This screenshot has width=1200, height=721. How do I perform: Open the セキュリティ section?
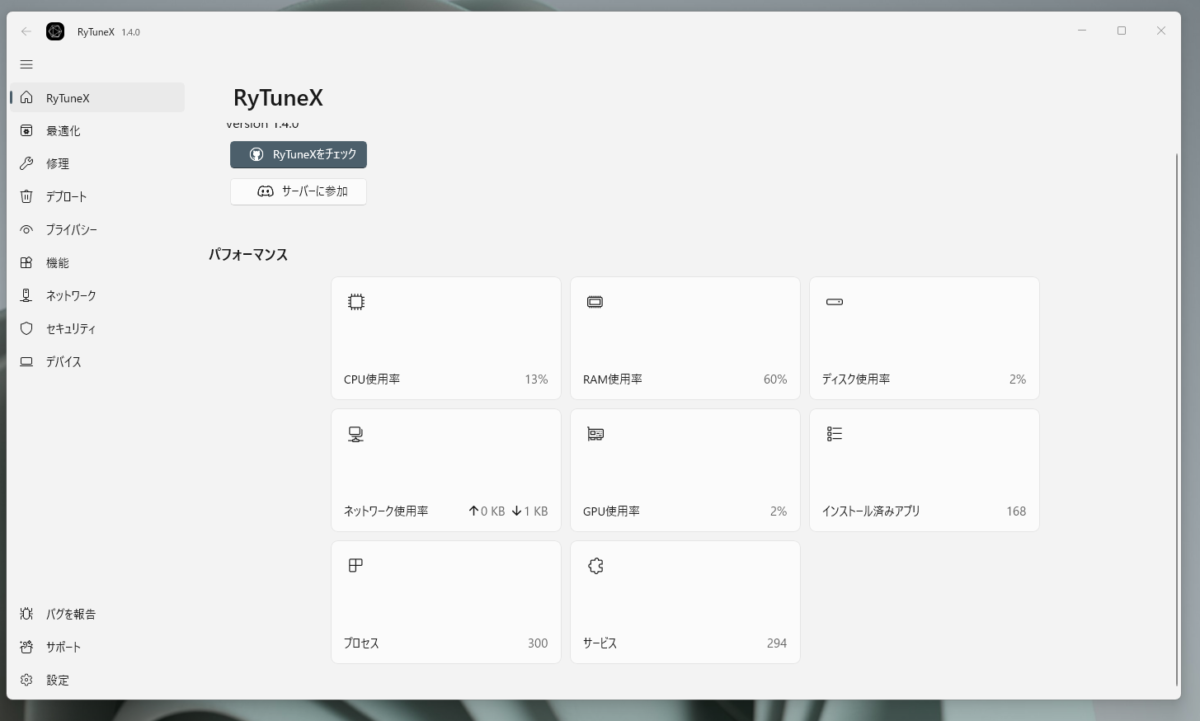(97, 329)
